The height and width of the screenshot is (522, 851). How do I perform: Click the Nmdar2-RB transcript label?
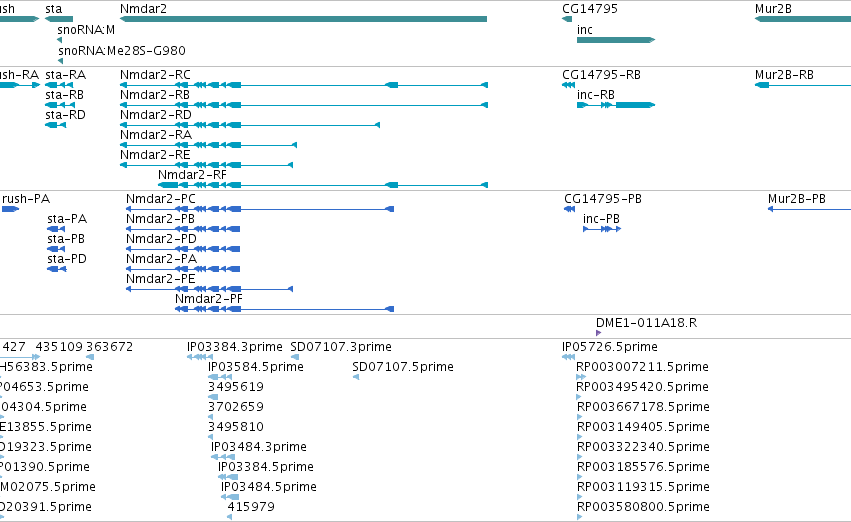(155, 95)
